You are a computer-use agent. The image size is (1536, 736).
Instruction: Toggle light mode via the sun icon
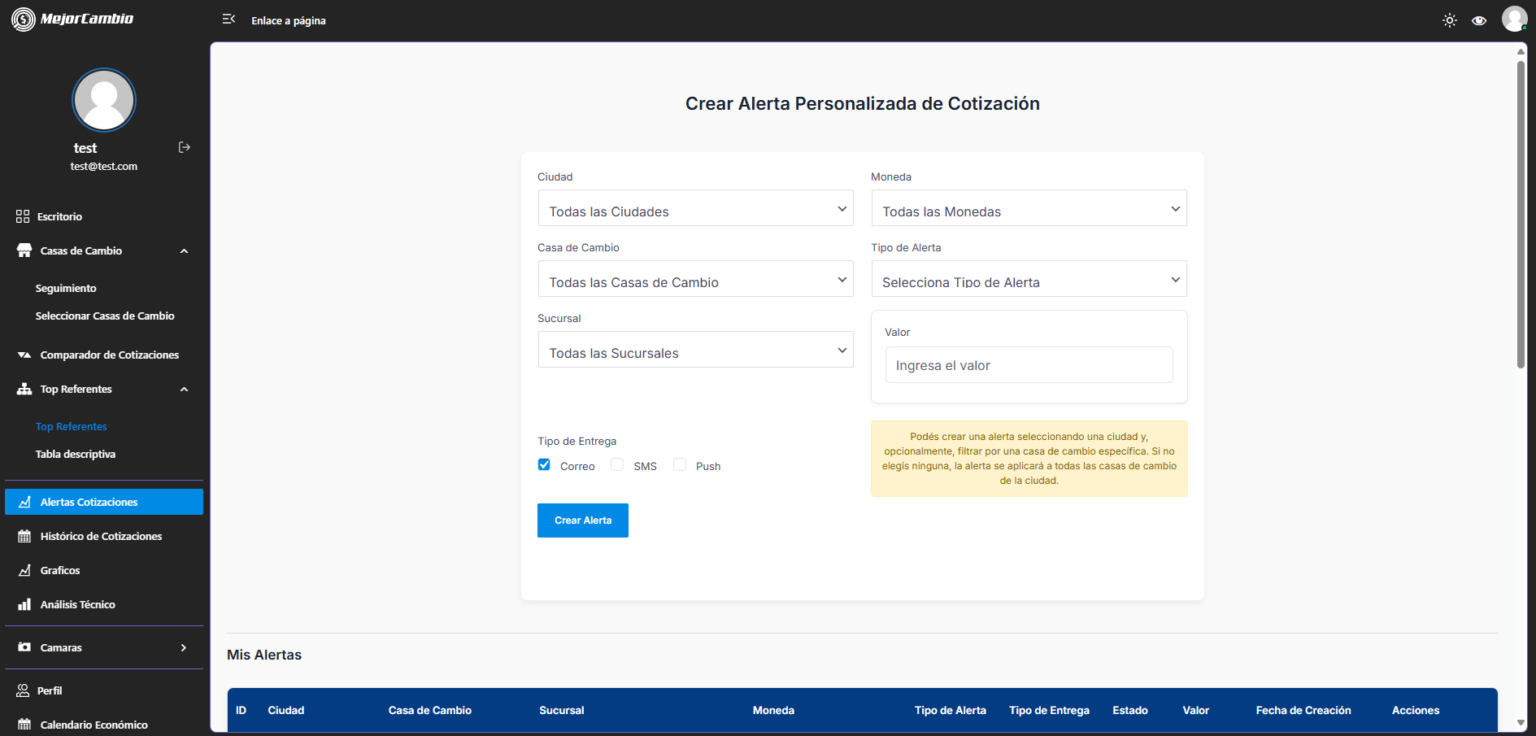1449,20
